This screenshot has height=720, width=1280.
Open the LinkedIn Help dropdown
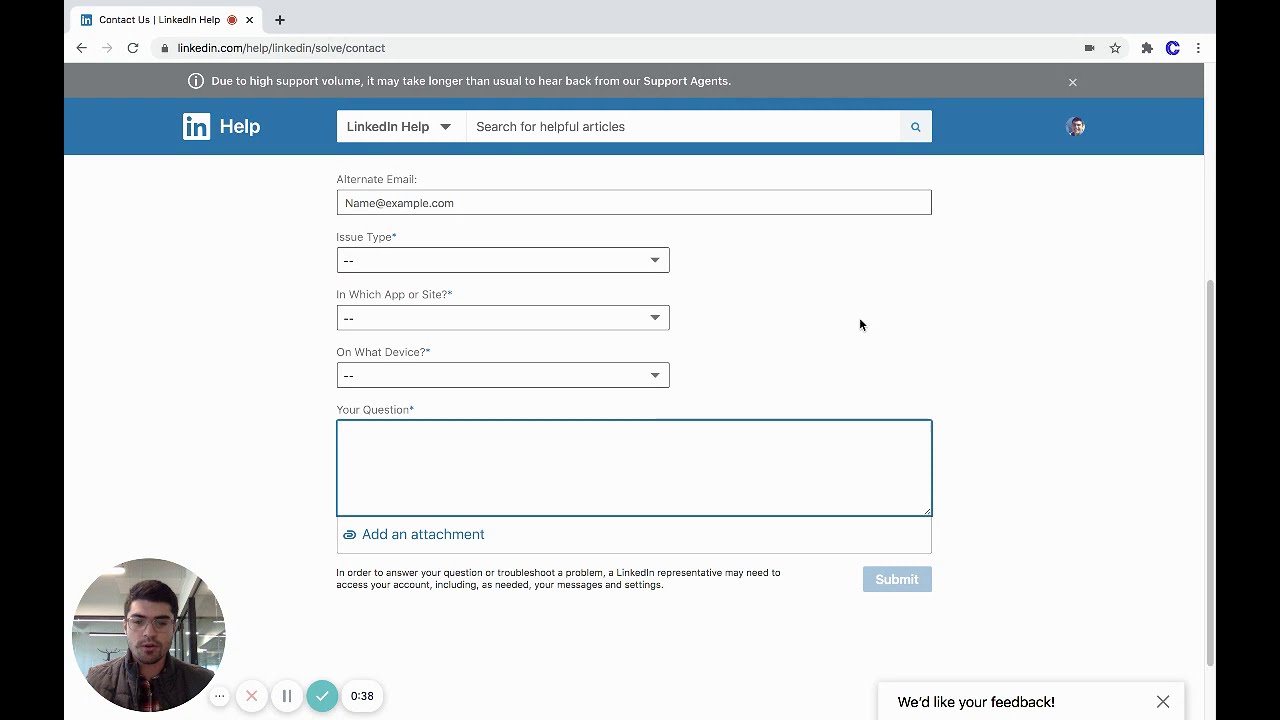[399, 127]
